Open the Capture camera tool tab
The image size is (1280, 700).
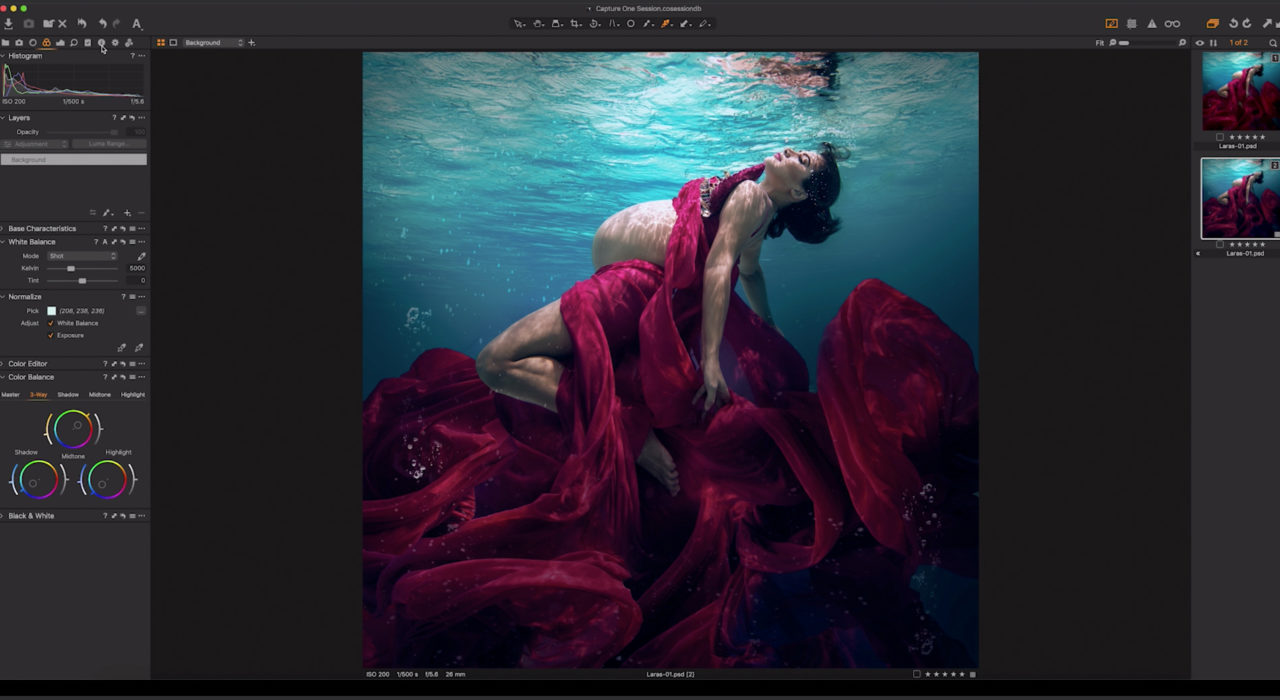point(19,43)
